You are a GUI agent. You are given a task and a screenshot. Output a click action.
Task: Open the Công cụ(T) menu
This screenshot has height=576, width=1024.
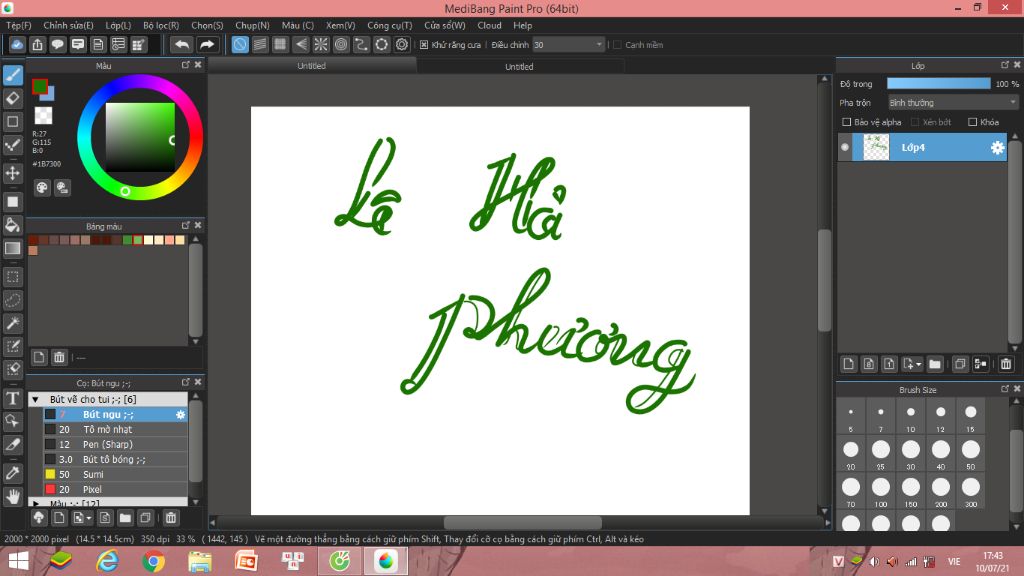390,25
